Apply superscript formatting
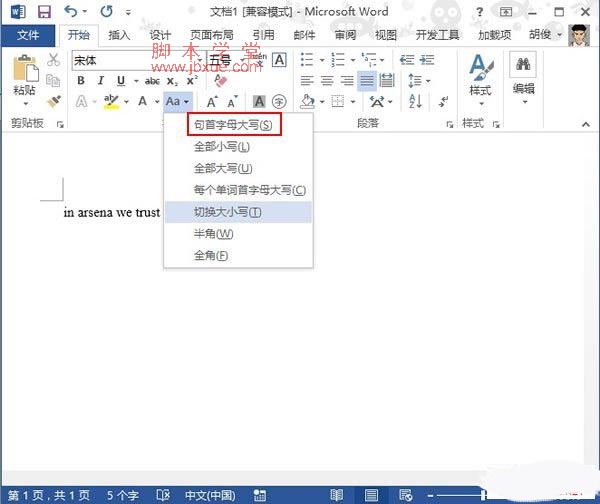Viewport: 600px width, 504px height. [x=192, y=81]
